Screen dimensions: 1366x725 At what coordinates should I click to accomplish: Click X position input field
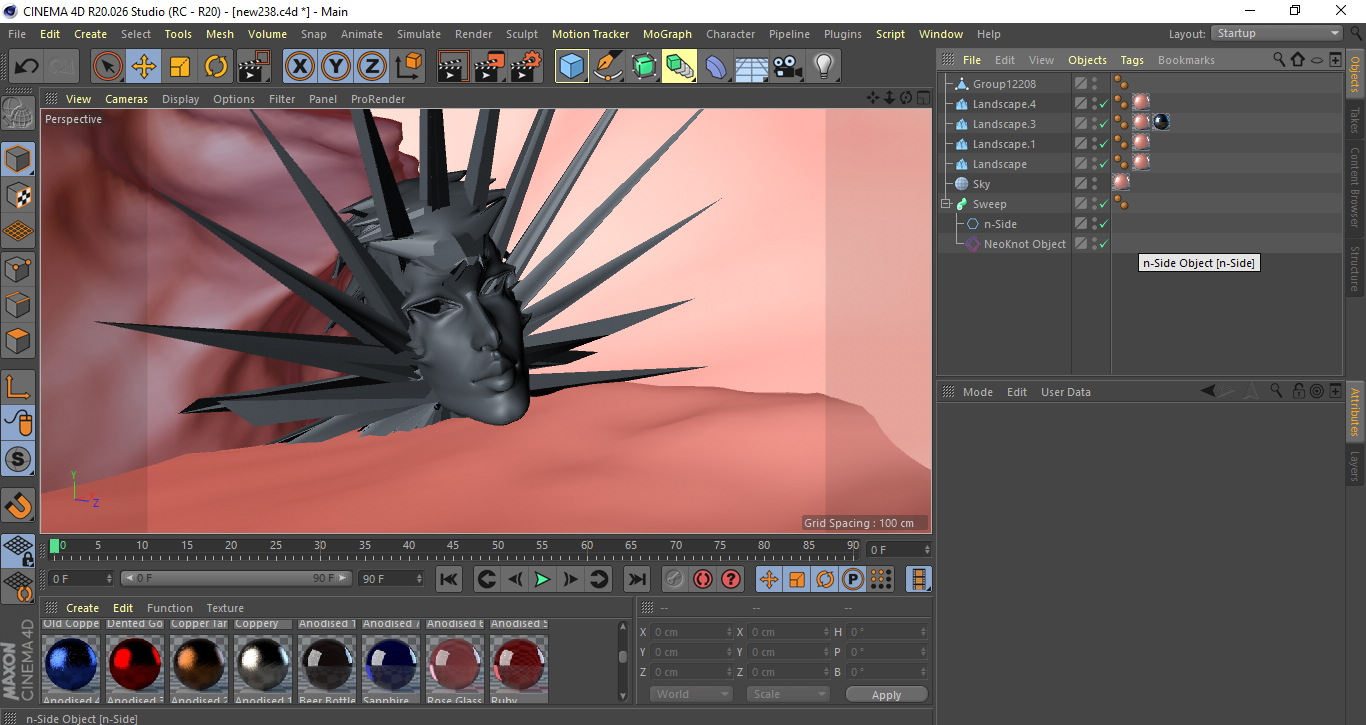click(692, 632)
